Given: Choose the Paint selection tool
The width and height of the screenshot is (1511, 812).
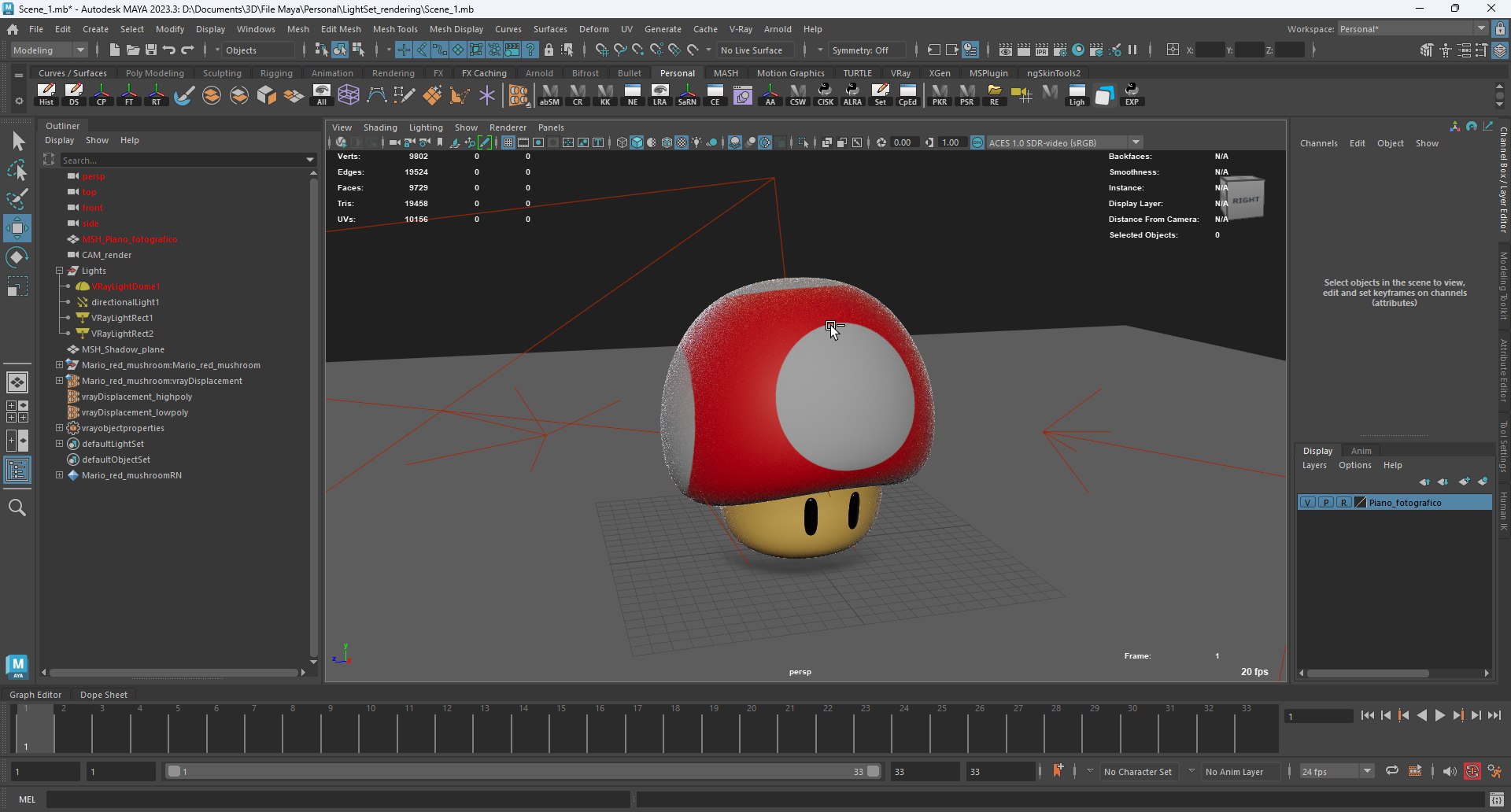Looking at the screenshot, I should tap(17, 198).
